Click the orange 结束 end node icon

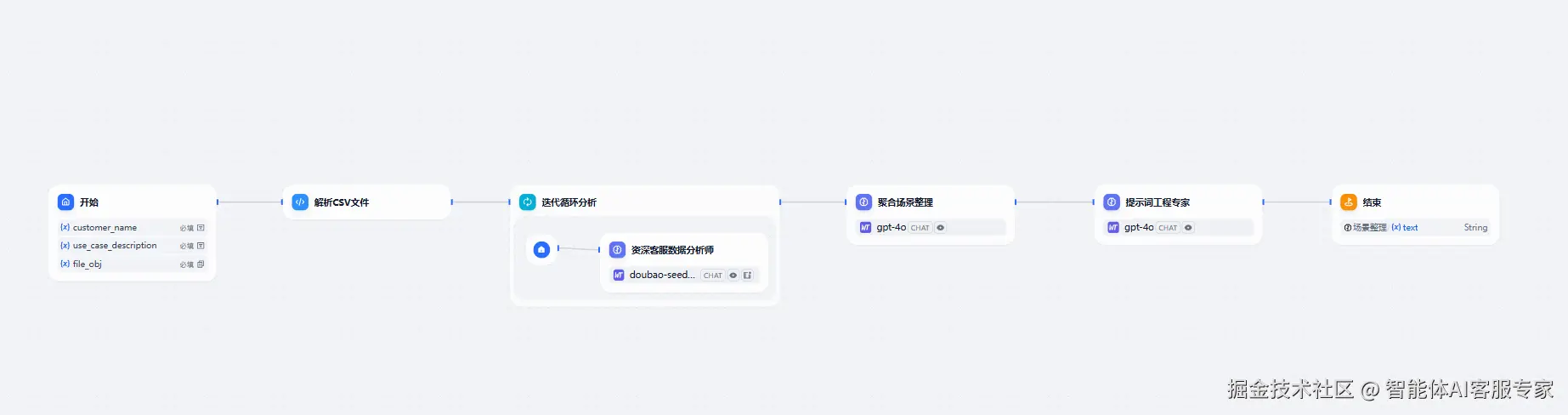pyautogui.click(x=1349, y=202)
